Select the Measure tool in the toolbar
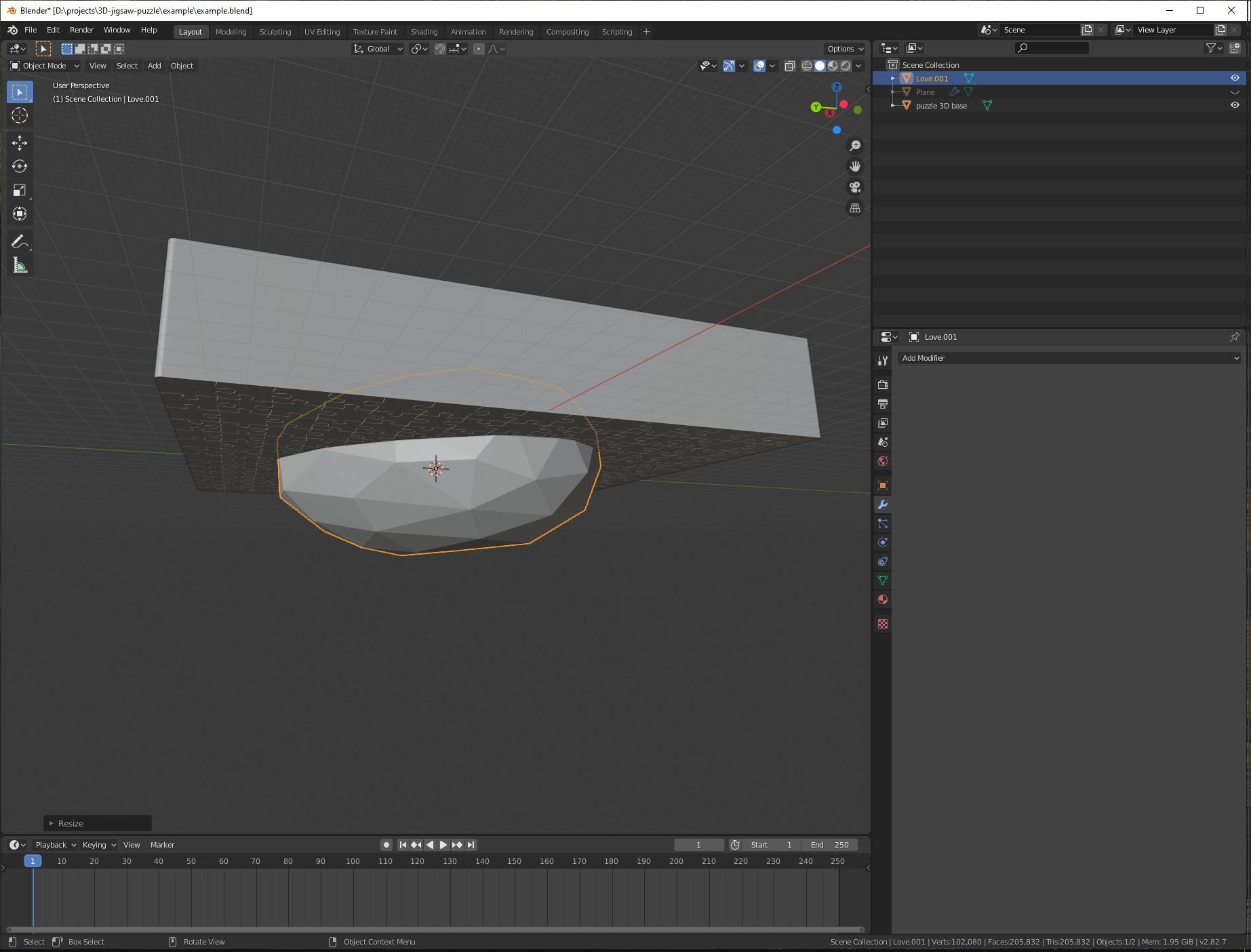1251x952 pixels. (20, 264)
